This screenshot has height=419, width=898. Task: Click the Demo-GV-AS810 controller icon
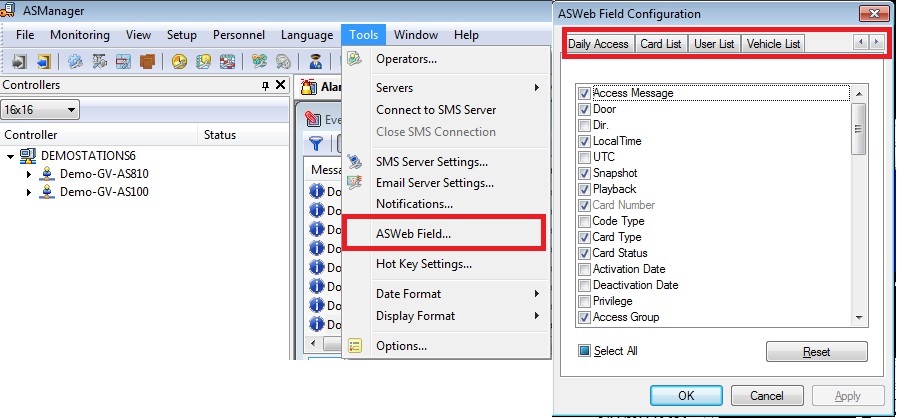click(47, 174)
